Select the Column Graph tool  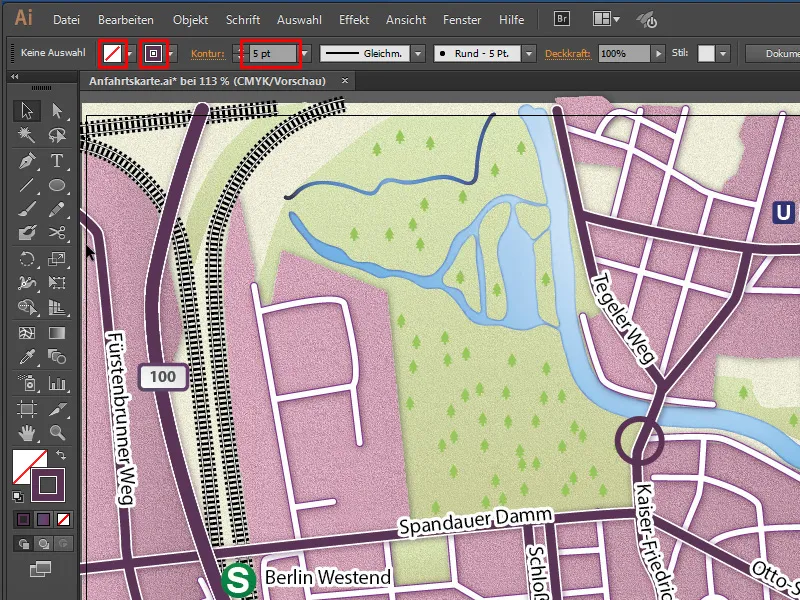tap(57, 383)
